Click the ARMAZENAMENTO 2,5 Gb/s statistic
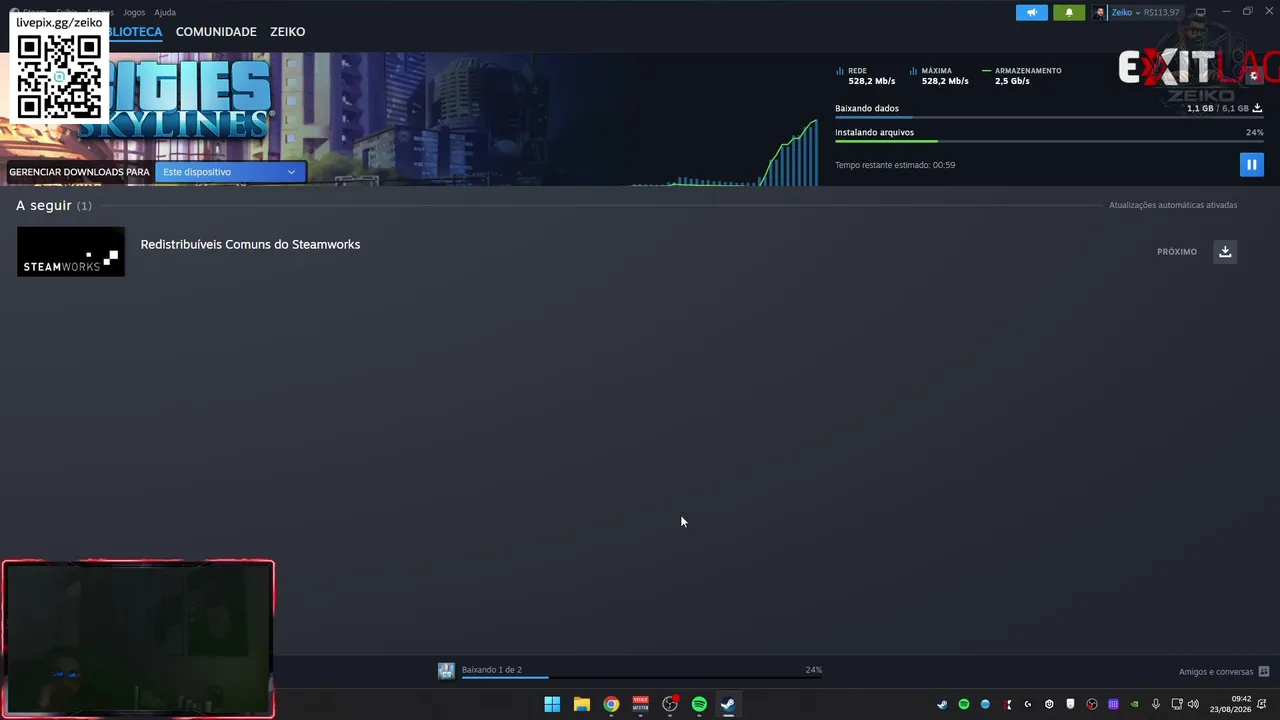The image size is (1280, 720). [1022, 76]
